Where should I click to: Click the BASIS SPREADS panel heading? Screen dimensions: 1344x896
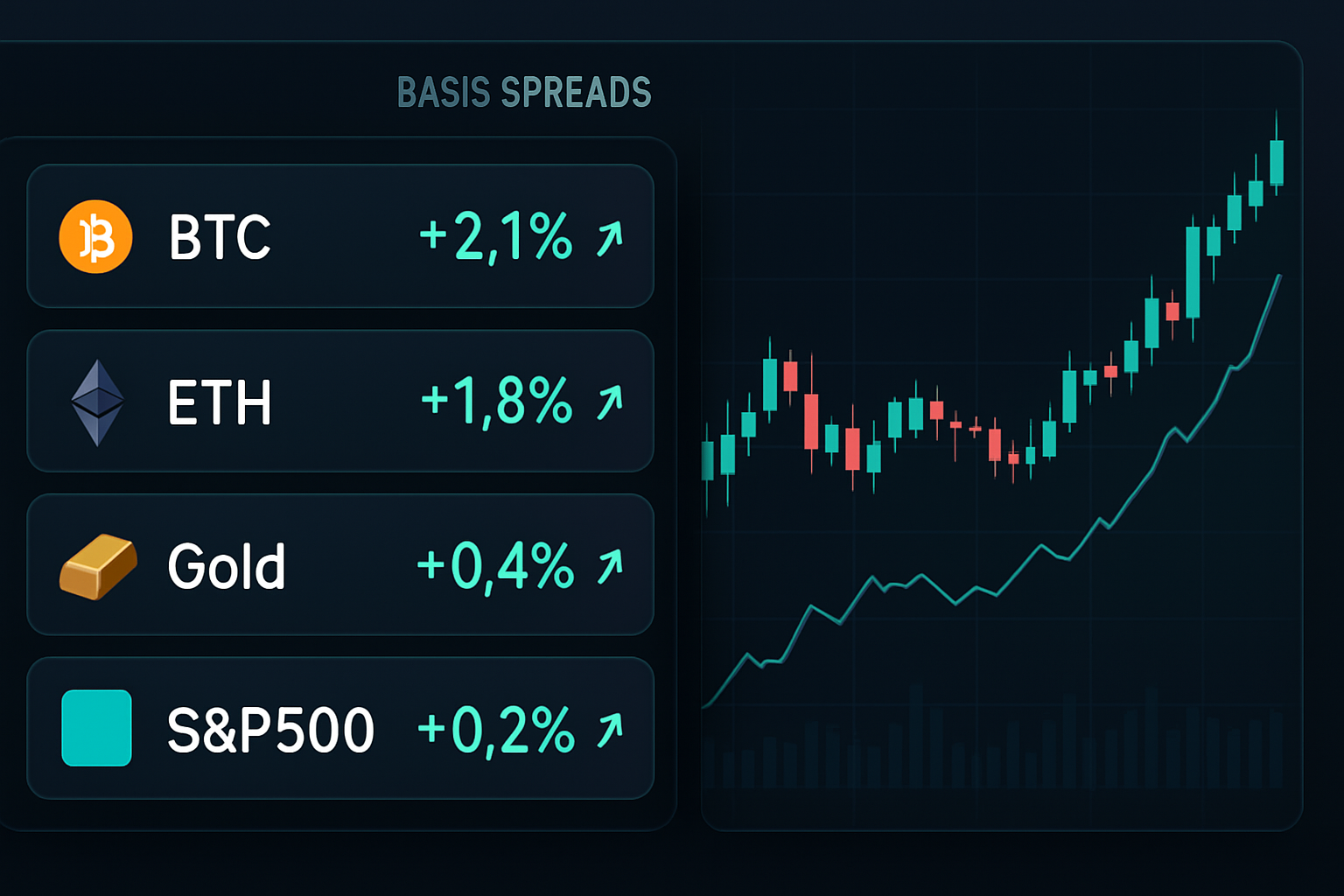(524, 93)
